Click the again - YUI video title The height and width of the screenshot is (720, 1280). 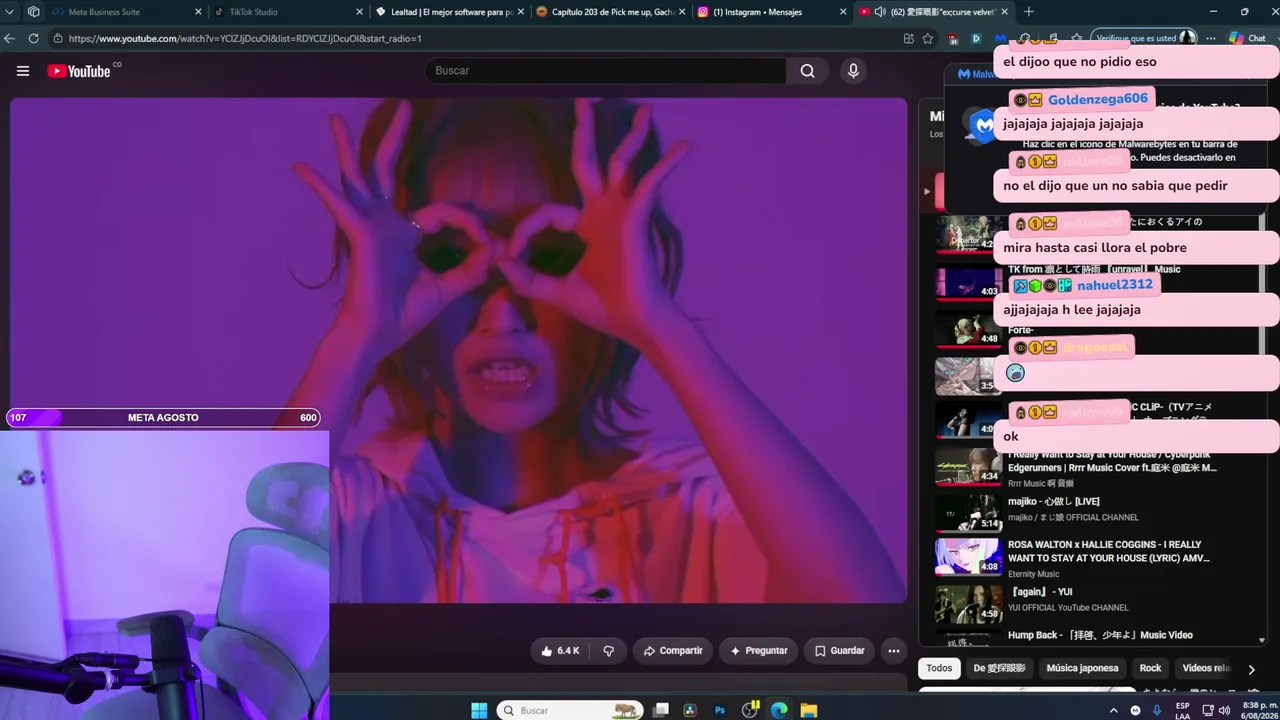click(x=1042, y=592)
